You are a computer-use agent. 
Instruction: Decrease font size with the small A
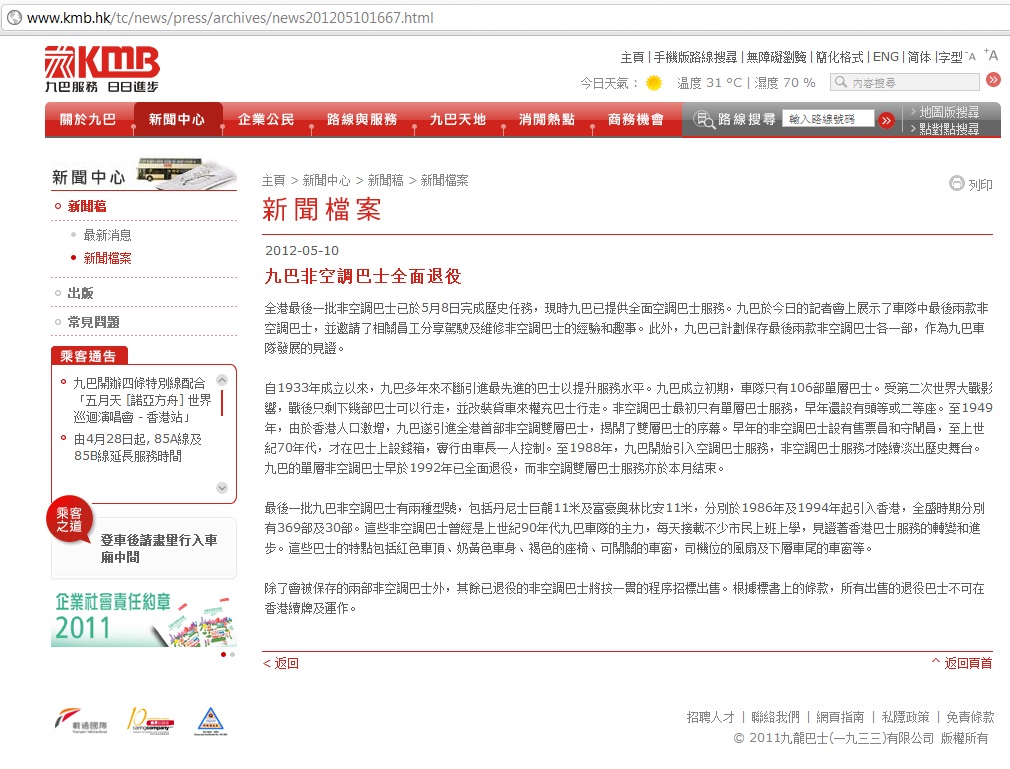974,58
